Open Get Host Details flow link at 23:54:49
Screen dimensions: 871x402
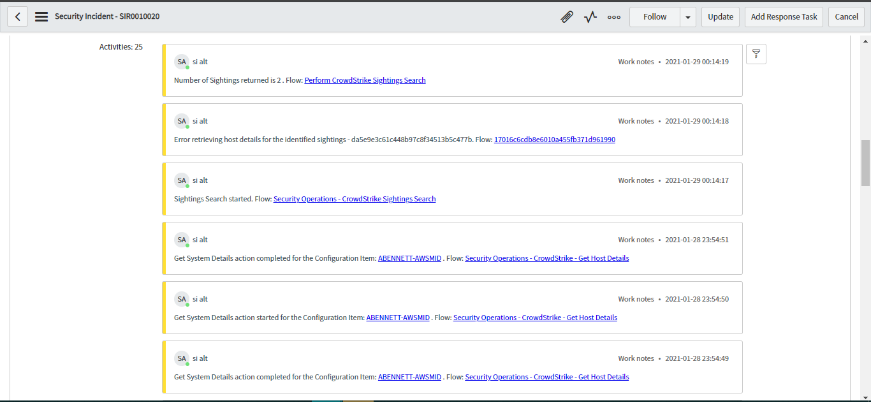point(547,377)
